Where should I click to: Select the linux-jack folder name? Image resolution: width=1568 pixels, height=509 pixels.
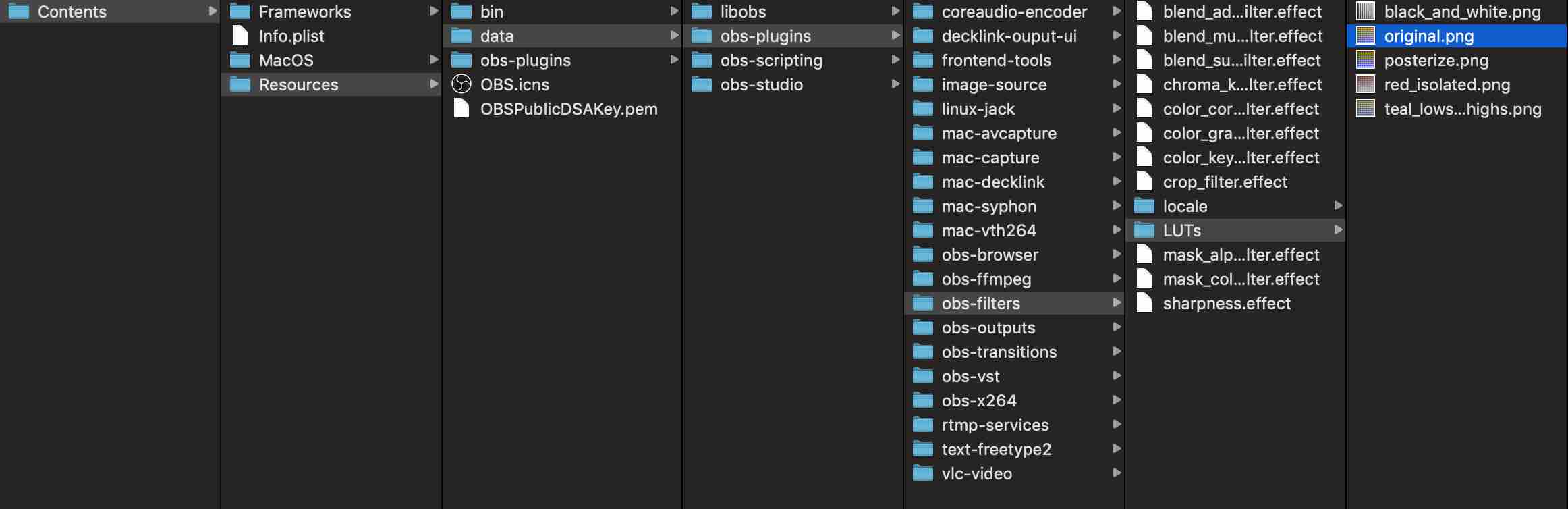[978, 109]
